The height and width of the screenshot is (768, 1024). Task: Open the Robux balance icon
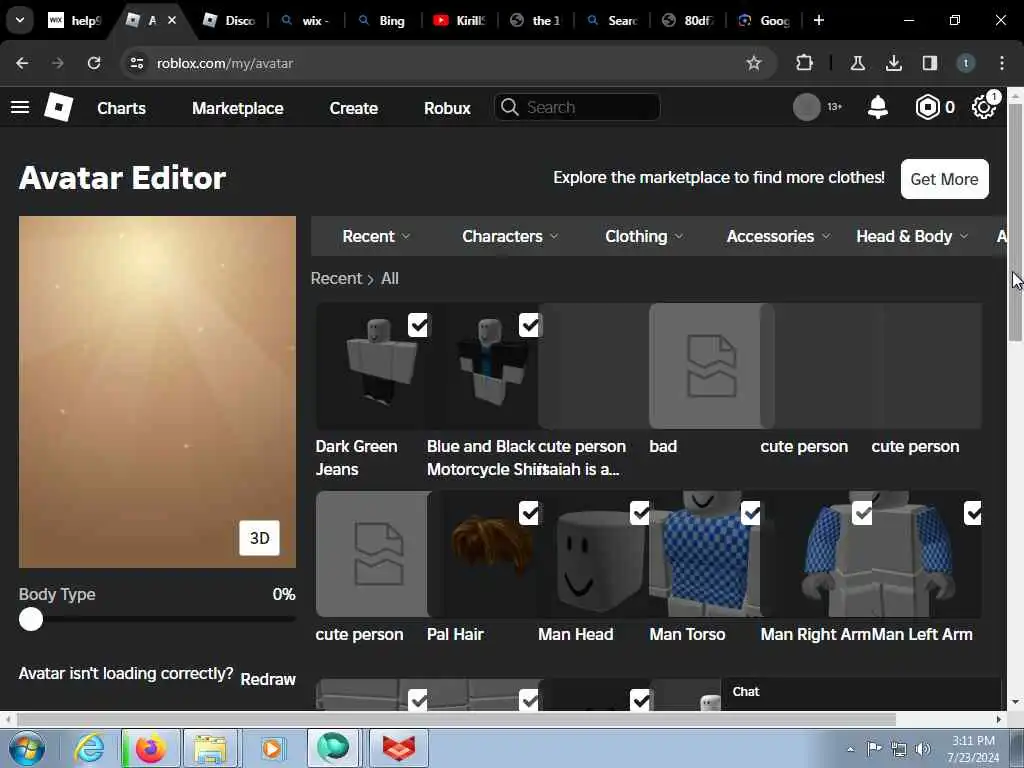tap(927, 107)
